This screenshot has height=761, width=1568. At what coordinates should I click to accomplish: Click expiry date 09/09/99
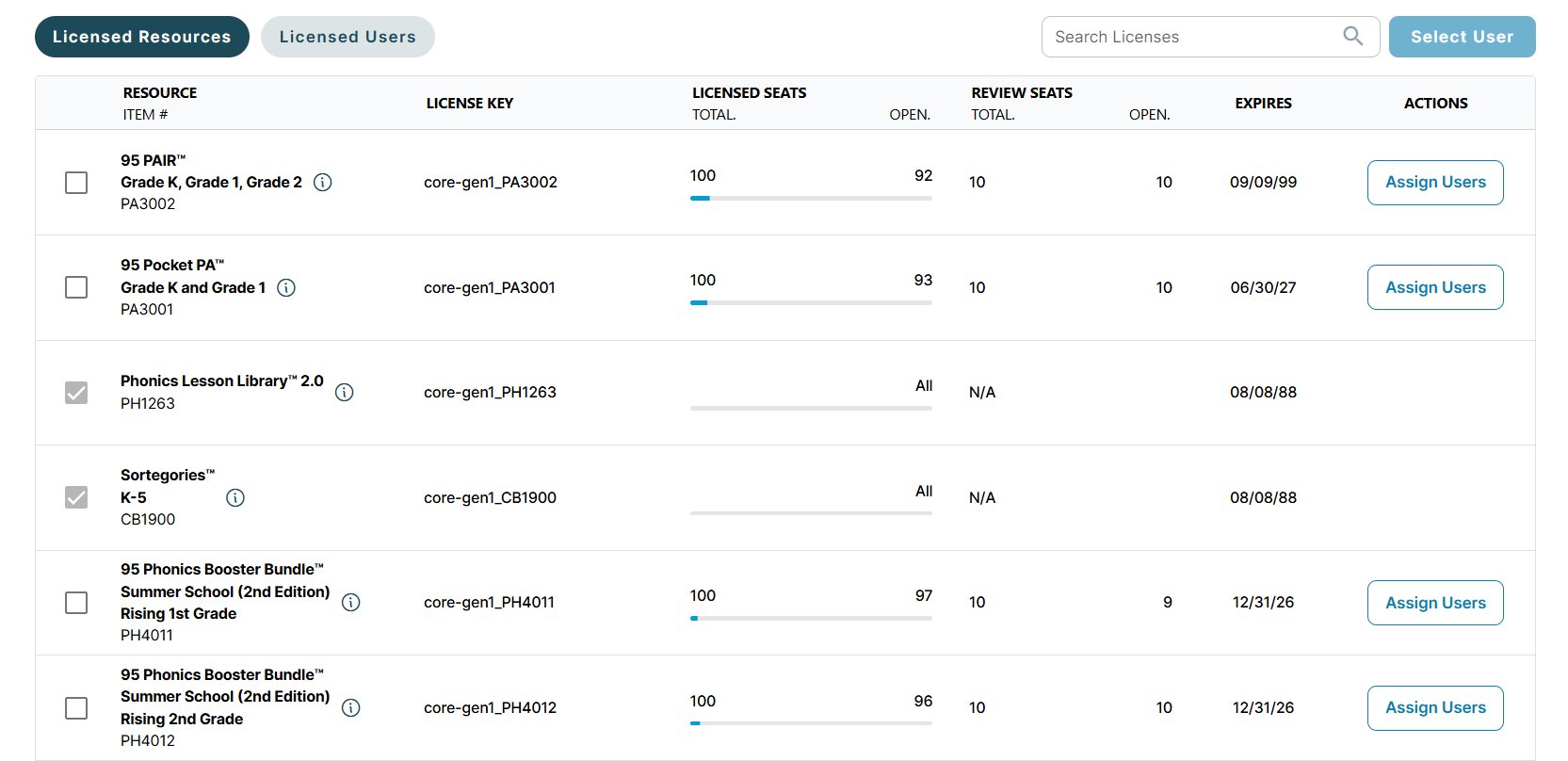click(1263, 183)
